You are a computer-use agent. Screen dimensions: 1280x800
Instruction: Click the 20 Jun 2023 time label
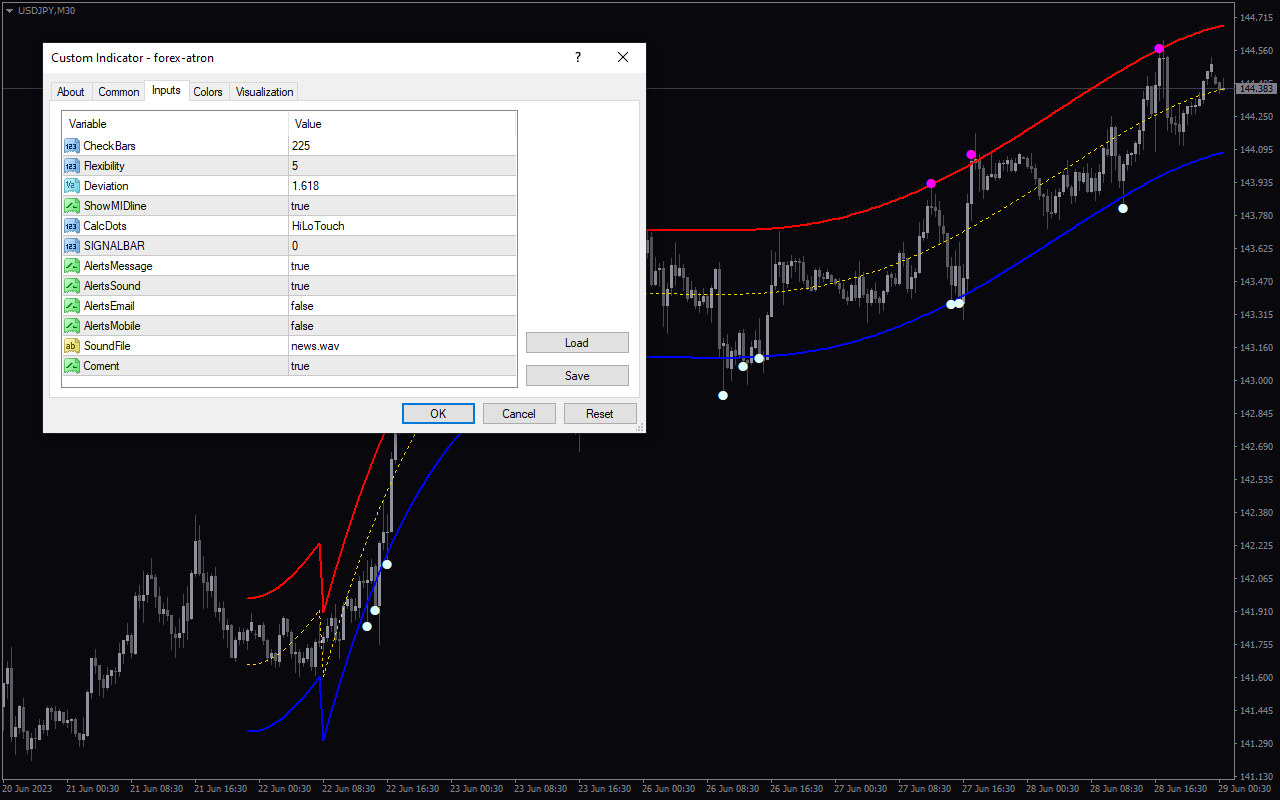(26, 789)
